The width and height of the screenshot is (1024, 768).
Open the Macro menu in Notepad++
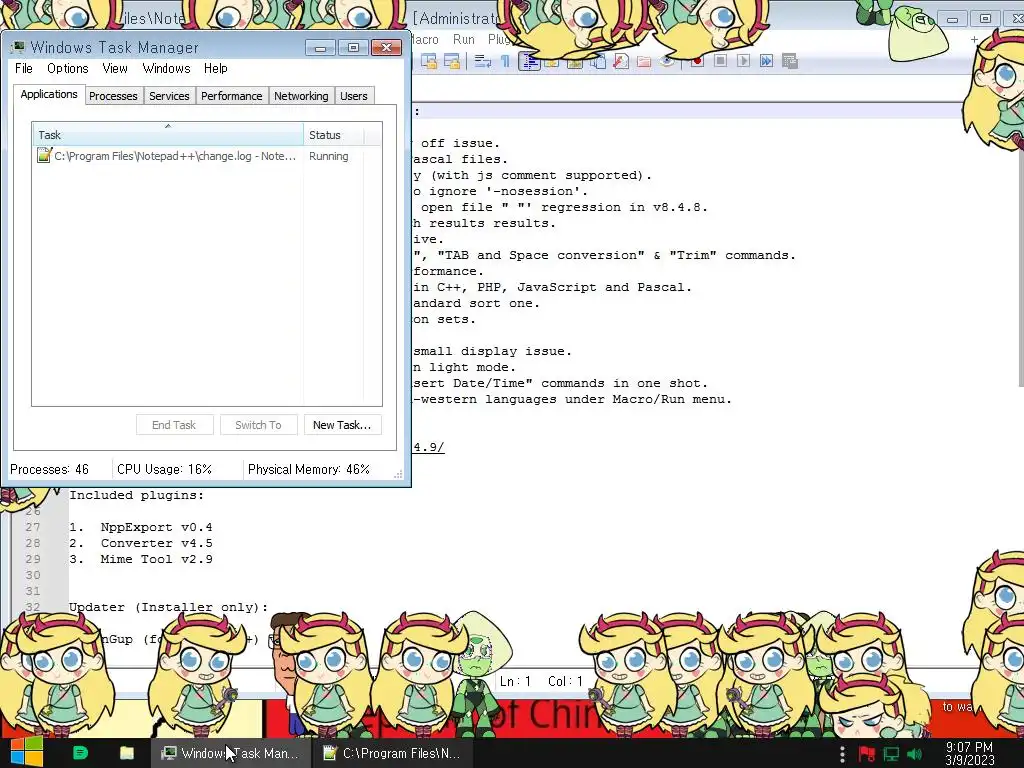tap(426, 39)
